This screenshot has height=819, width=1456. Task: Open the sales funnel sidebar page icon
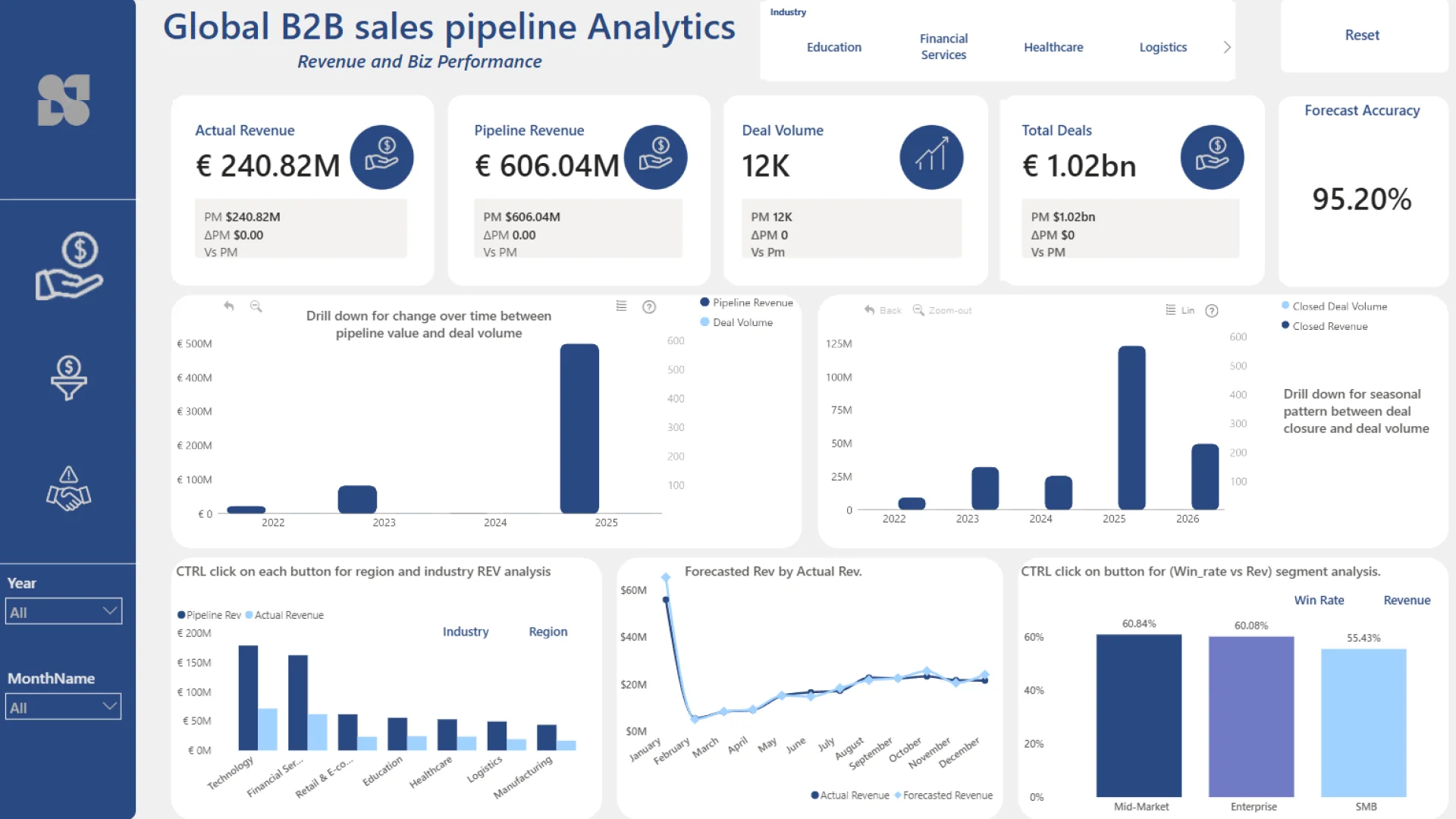click(x=68, y=377)
